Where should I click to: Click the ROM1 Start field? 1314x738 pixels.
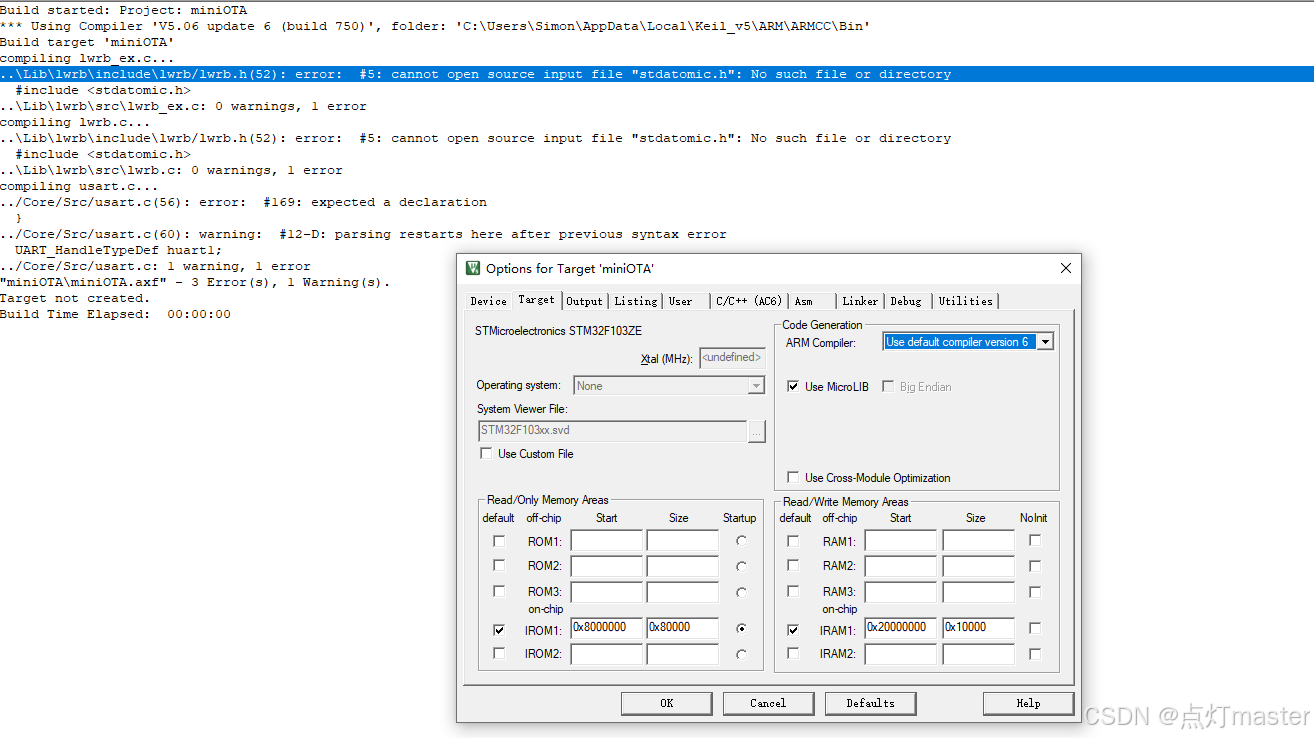point(606,541)
